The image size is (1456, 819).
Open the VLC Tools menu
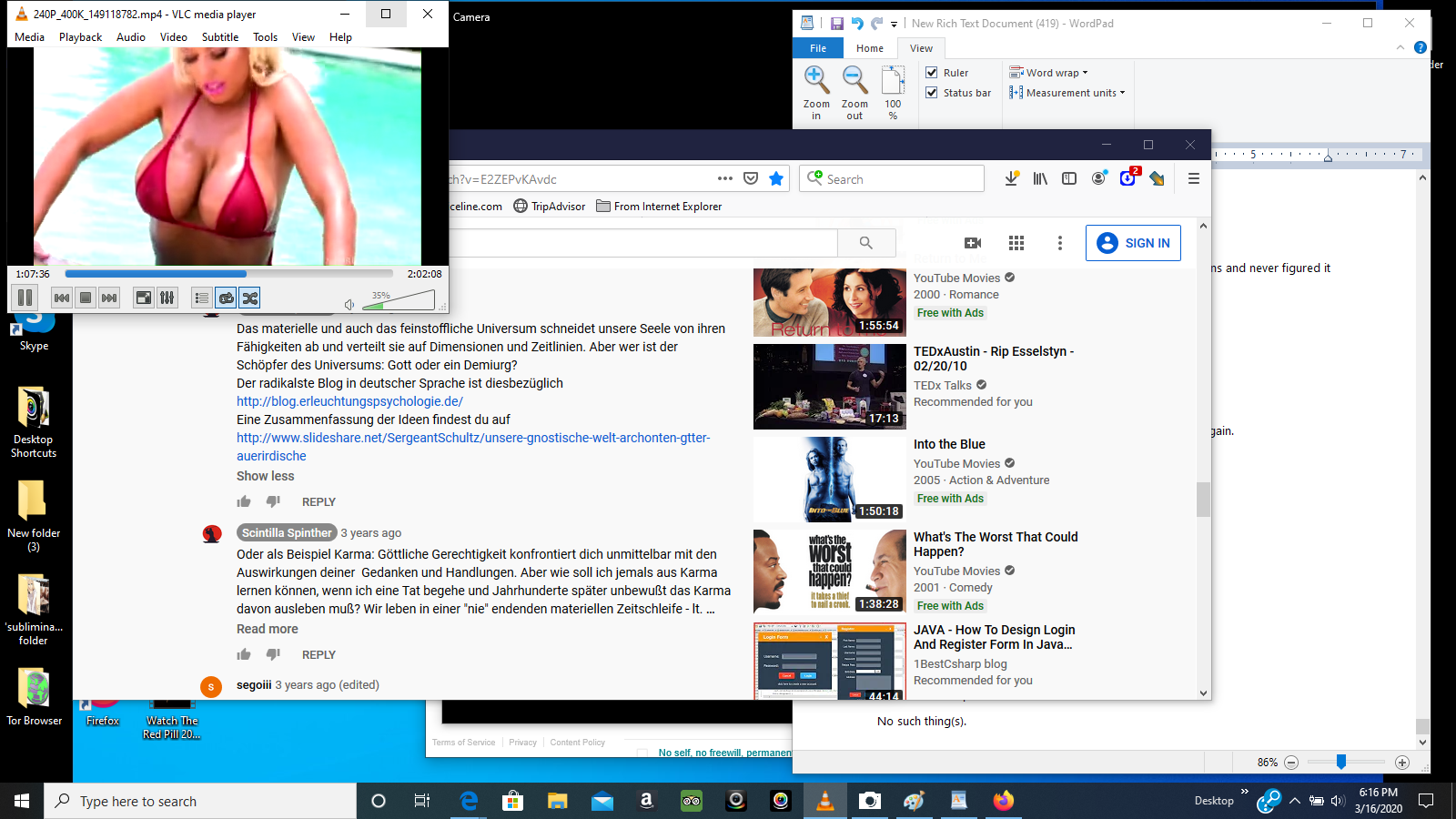(x=266, y=37)
